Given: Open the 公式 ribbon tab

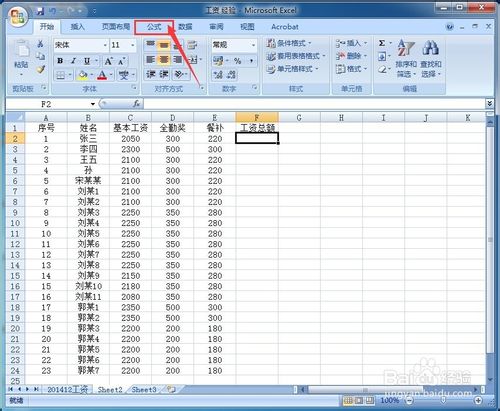Looking at the screenshot, I should (x=154, y=27).
